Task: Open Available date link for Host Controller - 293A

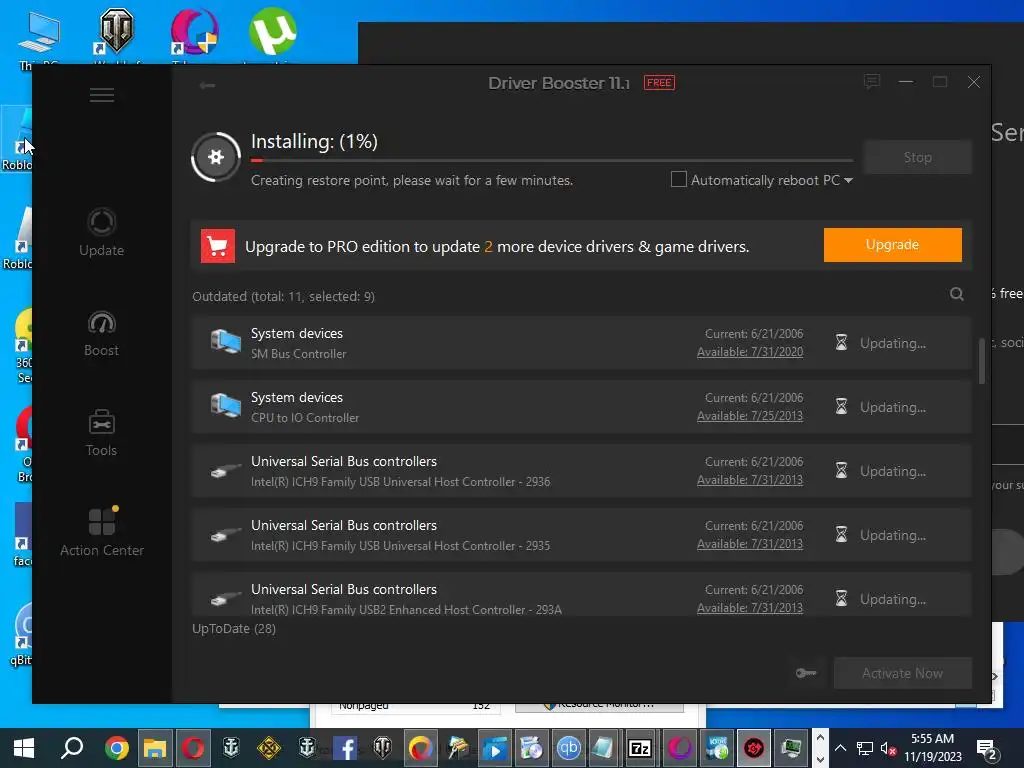Action: [x=750, y=608]
